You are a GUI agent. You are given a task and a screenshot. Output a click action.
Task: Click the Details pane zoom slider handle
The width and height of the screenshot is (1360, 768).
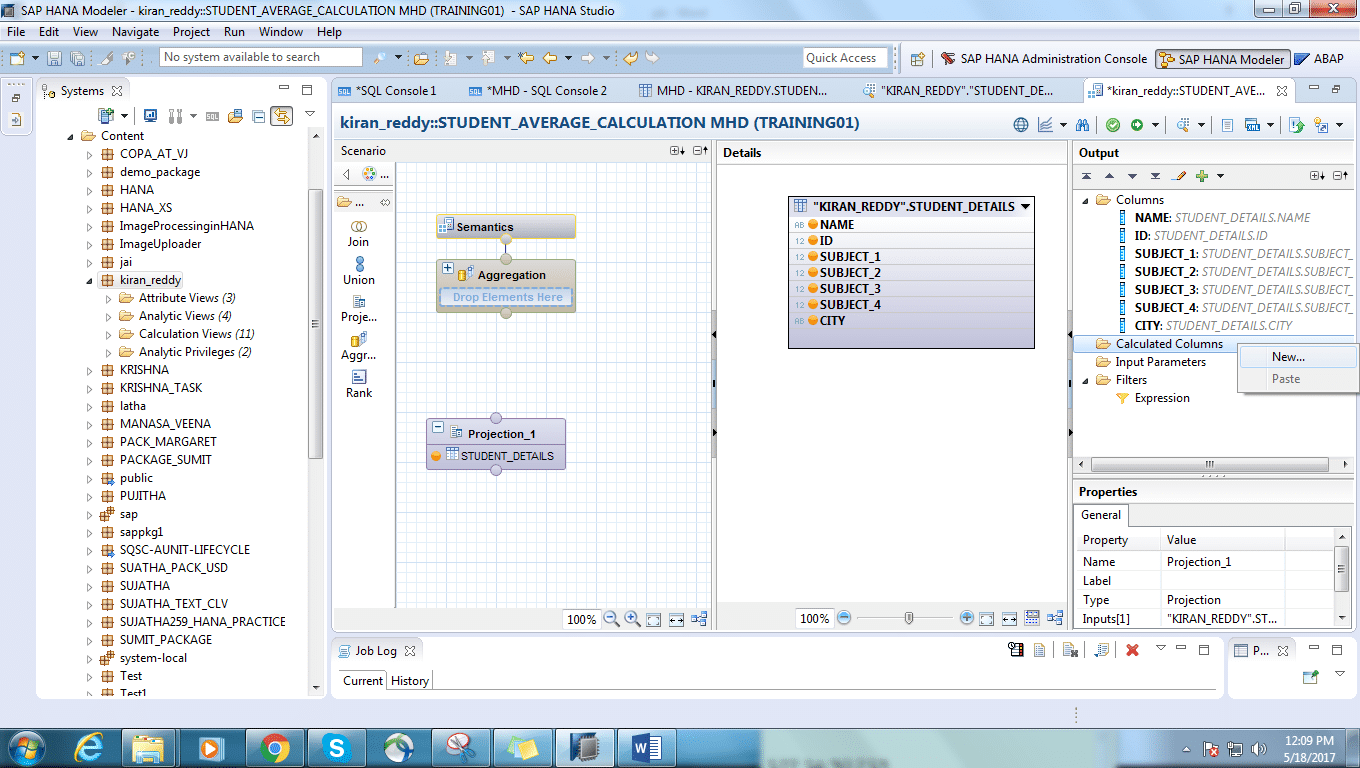[x=908, y=618]
